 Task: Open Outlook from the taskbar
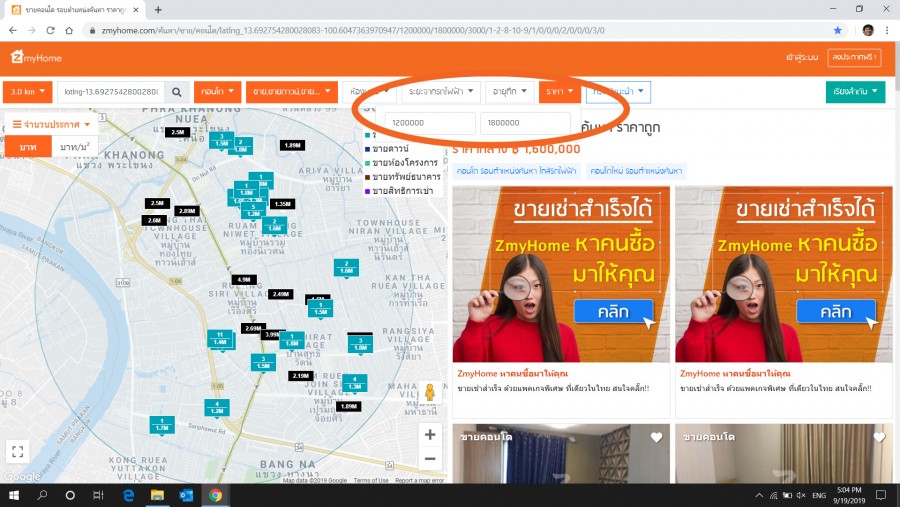point(186,495)
